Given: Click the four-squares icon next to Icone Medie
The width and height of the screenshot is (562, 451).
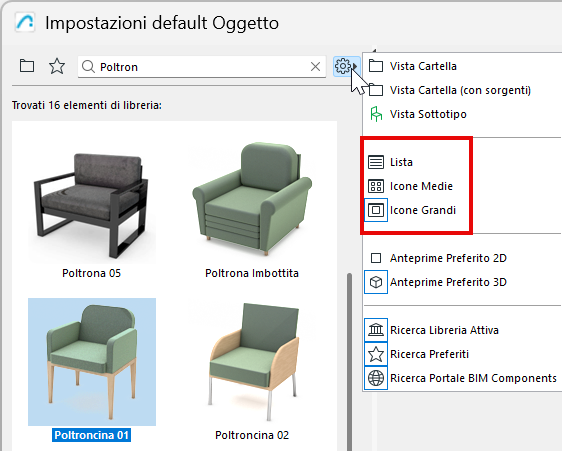Looking at the screenshot, I should pyautogui.click(x=376, y=186).
